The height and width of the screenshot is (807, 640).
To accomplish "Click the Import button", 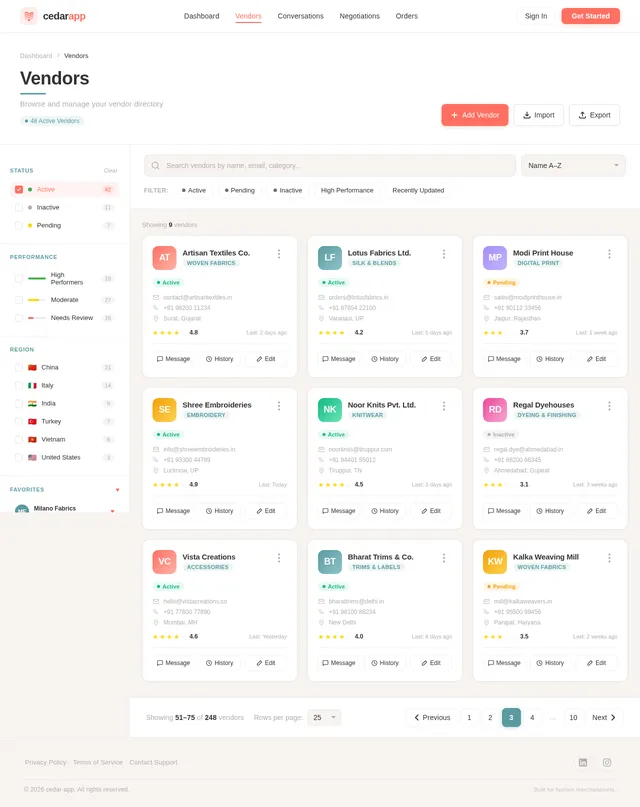I will pyautogui.click(x=539, y=115).
